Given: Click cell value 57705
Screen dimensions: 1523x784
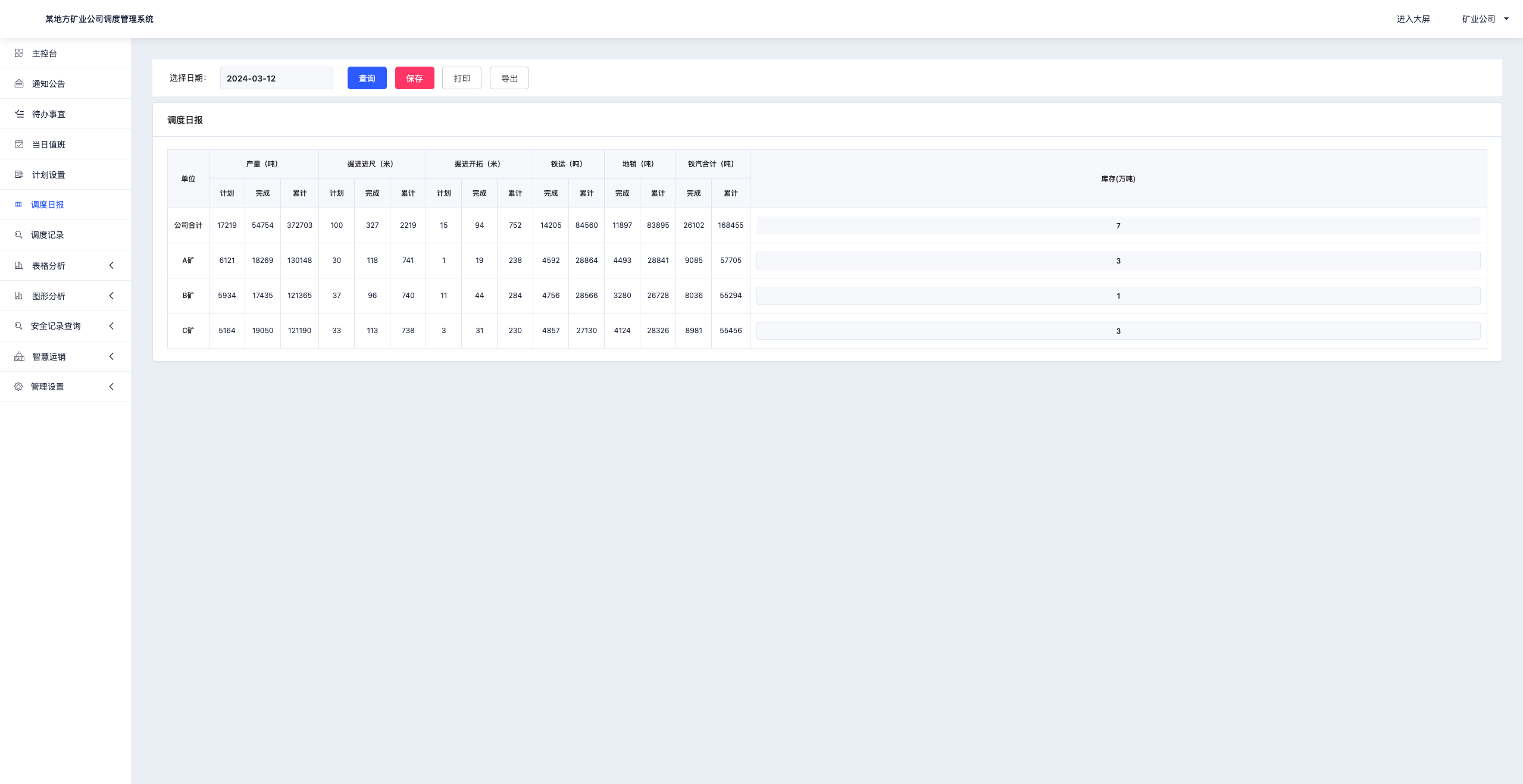Looking at the screenshot, I should [x=731, y=261].
